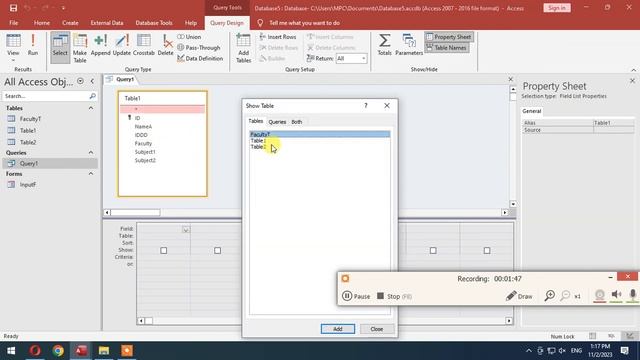
Task: Click the Tell me lightbulb search
Action: point(260,23)
